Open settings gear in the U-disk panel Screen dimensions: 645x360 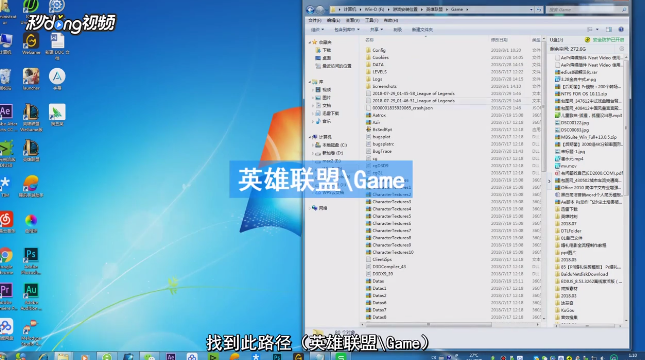tap(622, 49)
